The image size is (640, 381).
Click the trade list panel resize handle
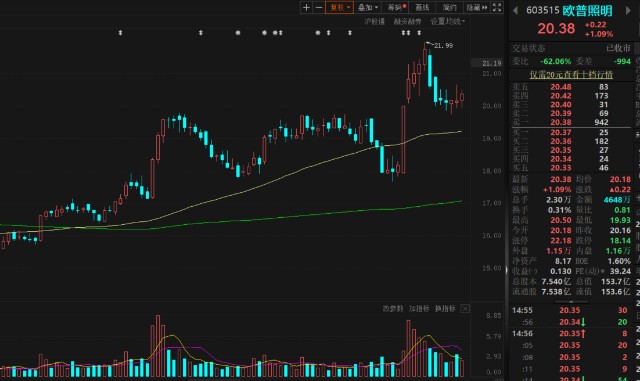click(x=571, y=302)
